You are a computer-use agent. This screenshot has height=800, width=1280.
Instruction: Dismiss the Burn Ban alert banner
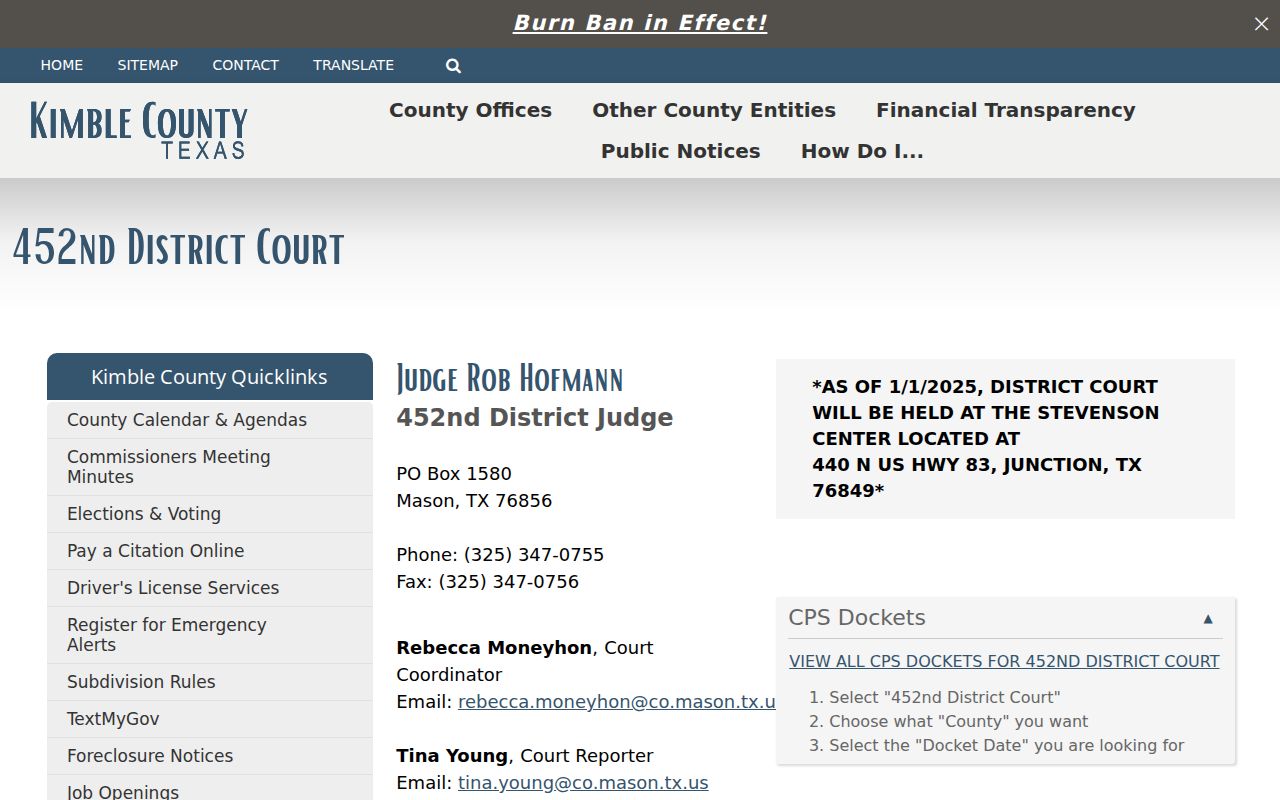[1261, 24]
